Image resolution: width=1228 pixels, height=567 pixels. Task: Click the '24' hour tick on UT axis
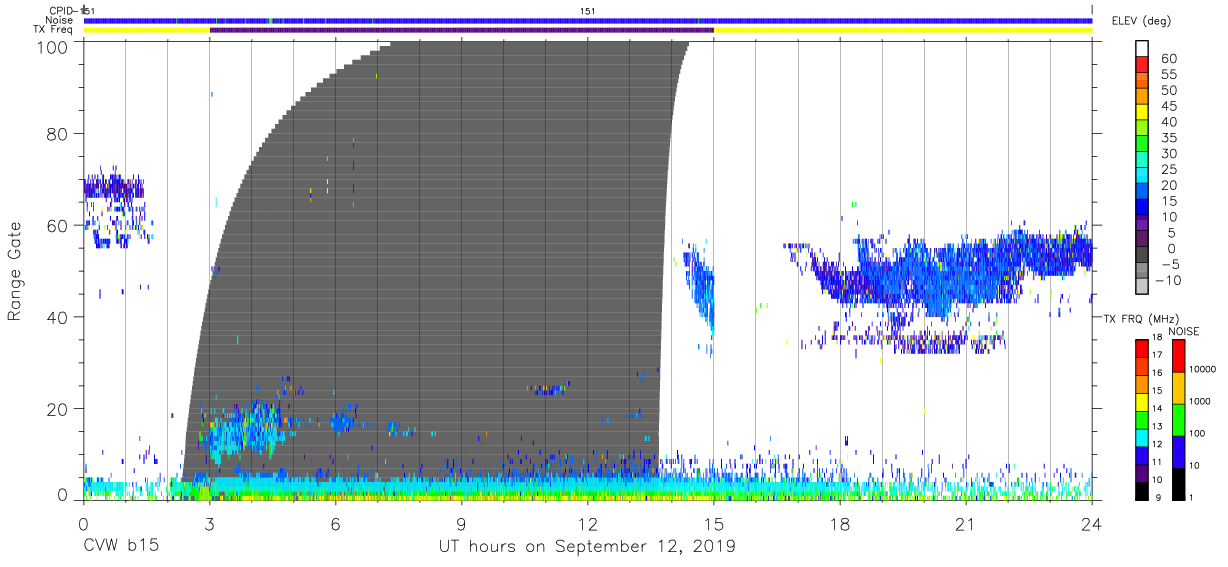[x=1092, y=524]
